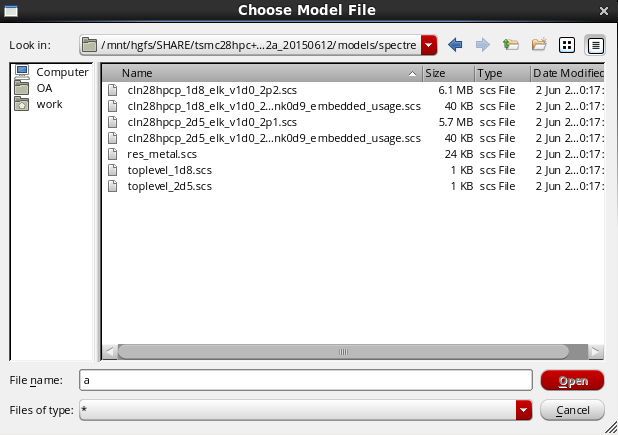Close the Choose Model File dialog
Screen dimensions: 618x435
tap(604, 11)
